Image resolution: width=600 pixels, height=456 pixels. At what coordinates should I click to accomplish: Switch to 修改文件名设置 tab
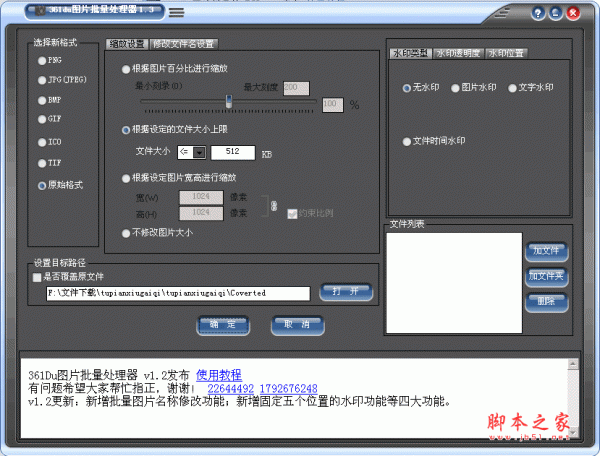(x=184, y=44)
